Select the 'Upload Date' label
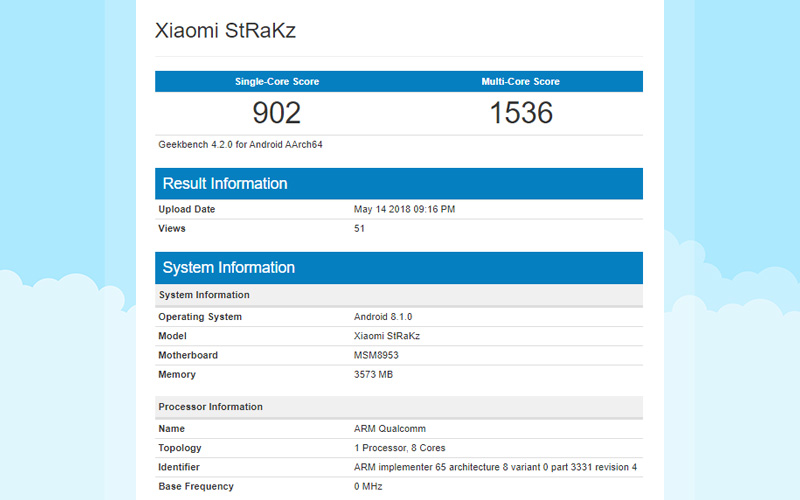The width and height of the screenshot is (800, 500). click(x=187, y=209)
